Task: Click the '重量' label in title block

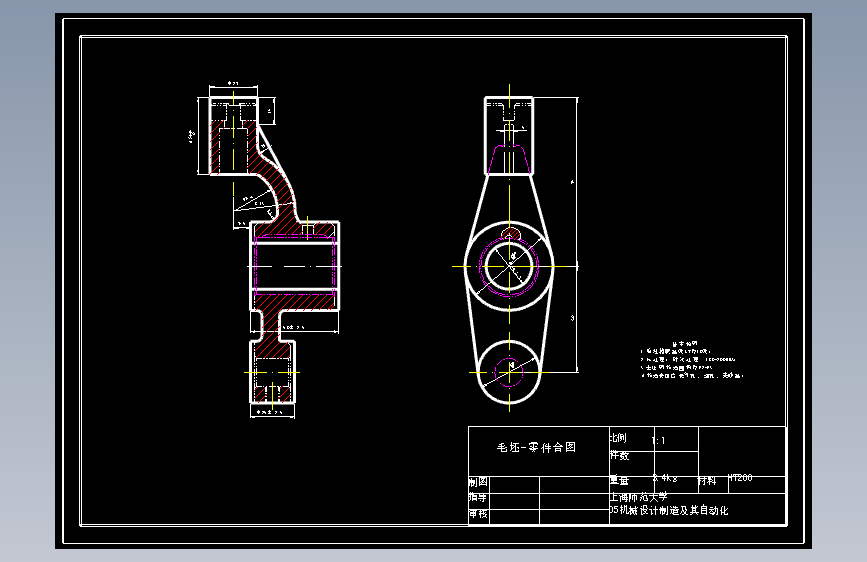Action: tap(619, 481)
